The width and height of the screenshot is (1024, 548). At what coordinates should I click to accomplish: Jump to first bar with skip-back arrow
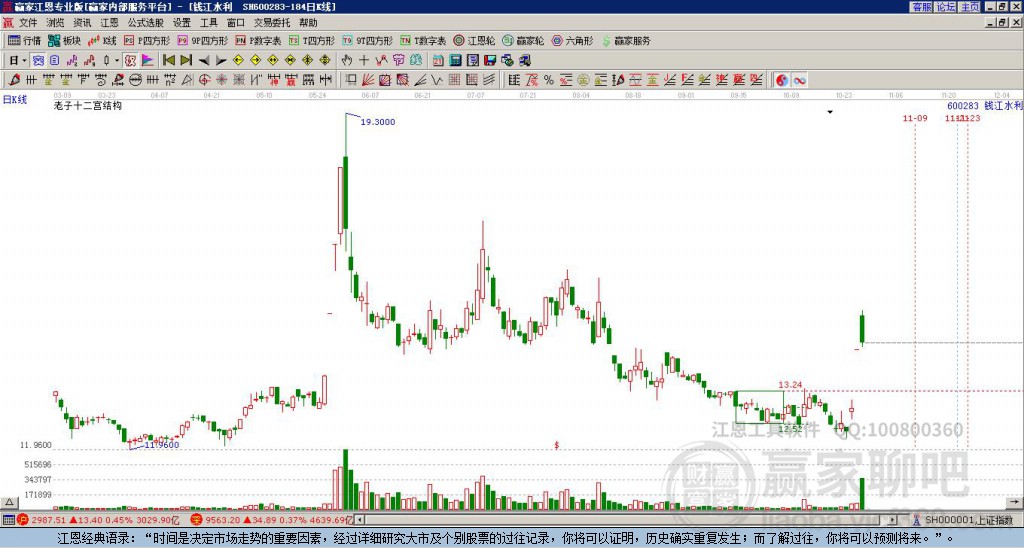168,60
